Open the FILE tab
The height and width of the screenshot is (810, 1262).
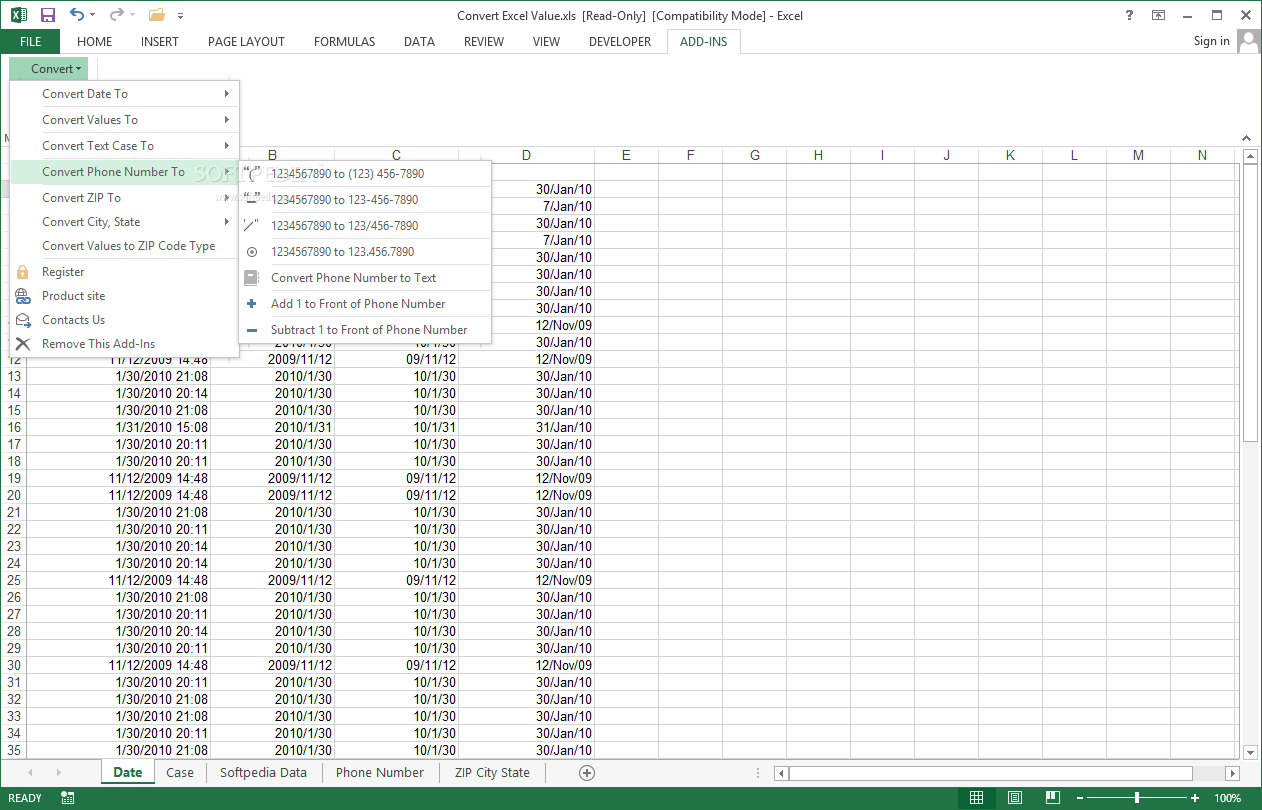(30, 41)
